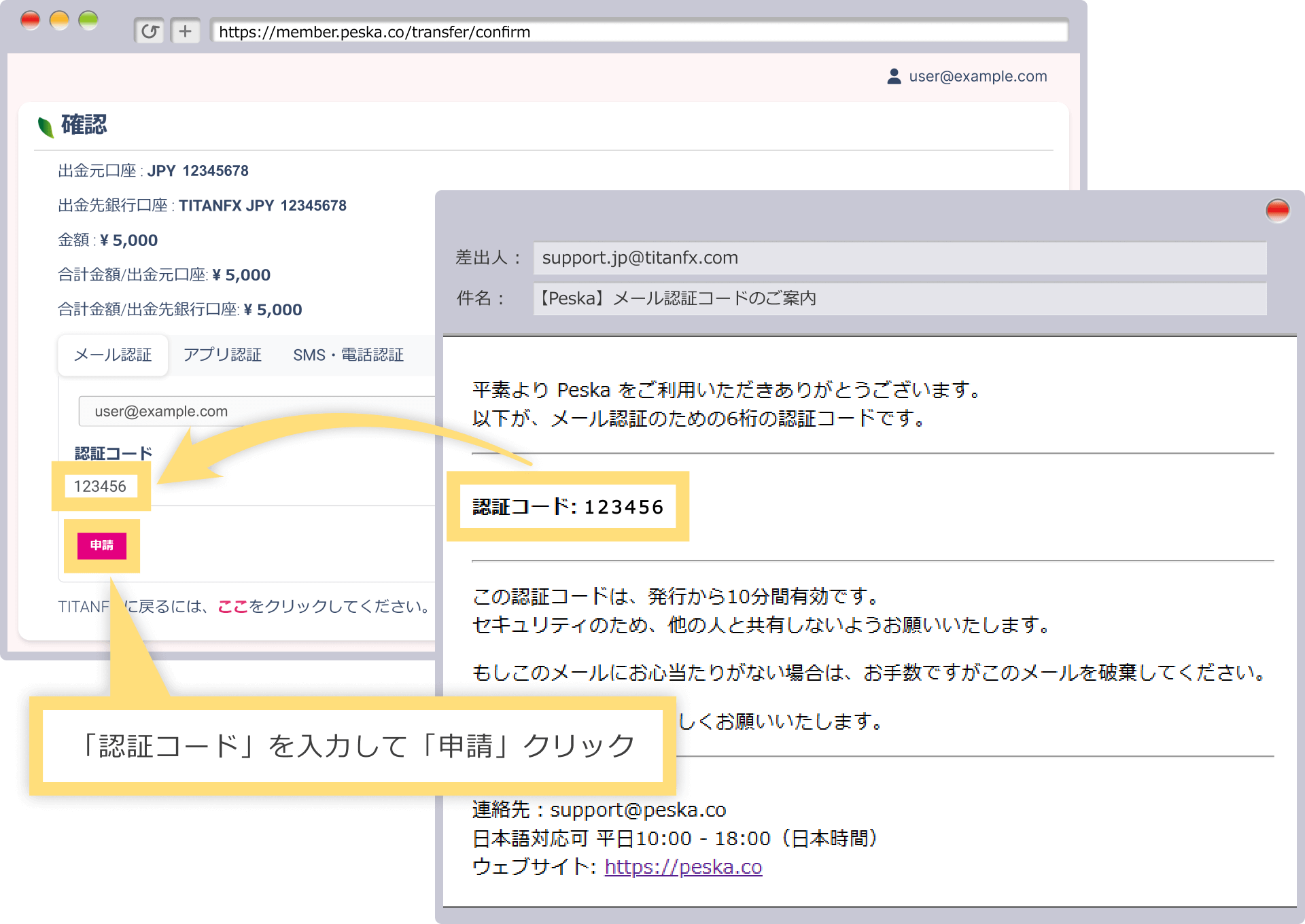Viewport: 1305px width, 924px height.
Task: Click the 金額 ¥ 5,000 line
Action: click(x=107, y=240)
